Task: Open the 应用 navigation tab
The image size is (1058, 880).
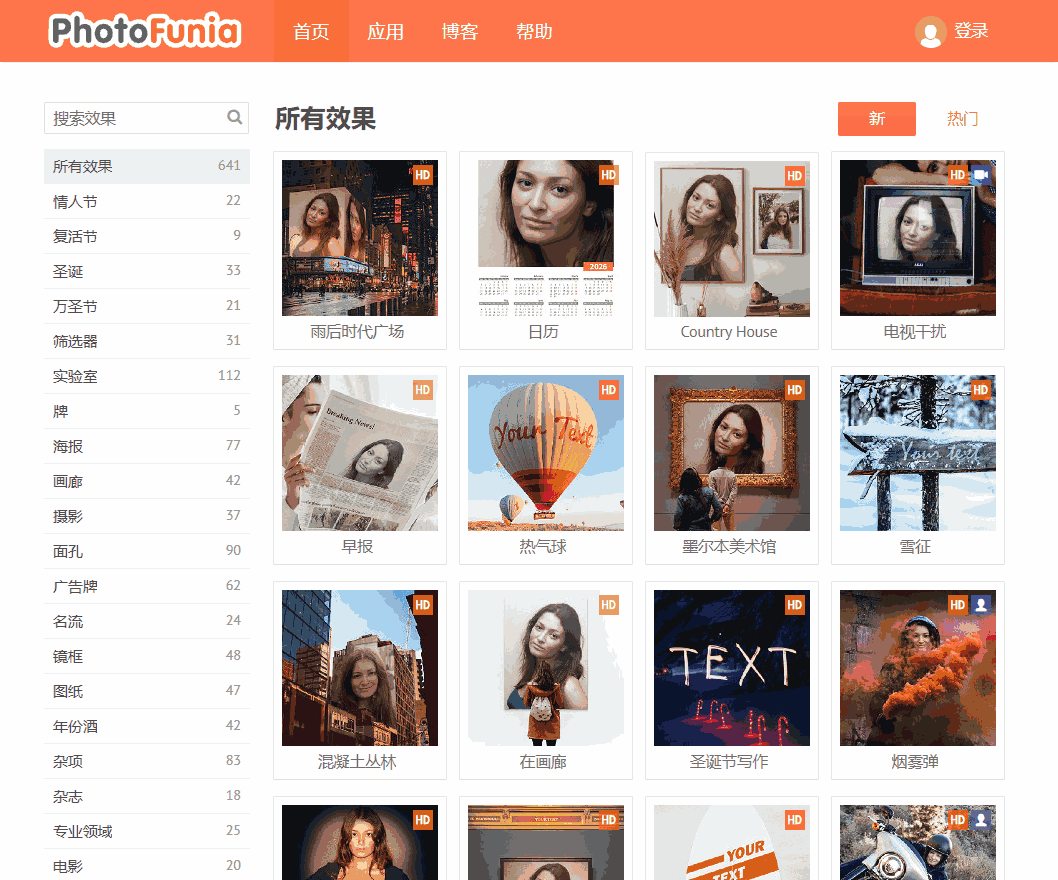Action: [x=385, y=31]
